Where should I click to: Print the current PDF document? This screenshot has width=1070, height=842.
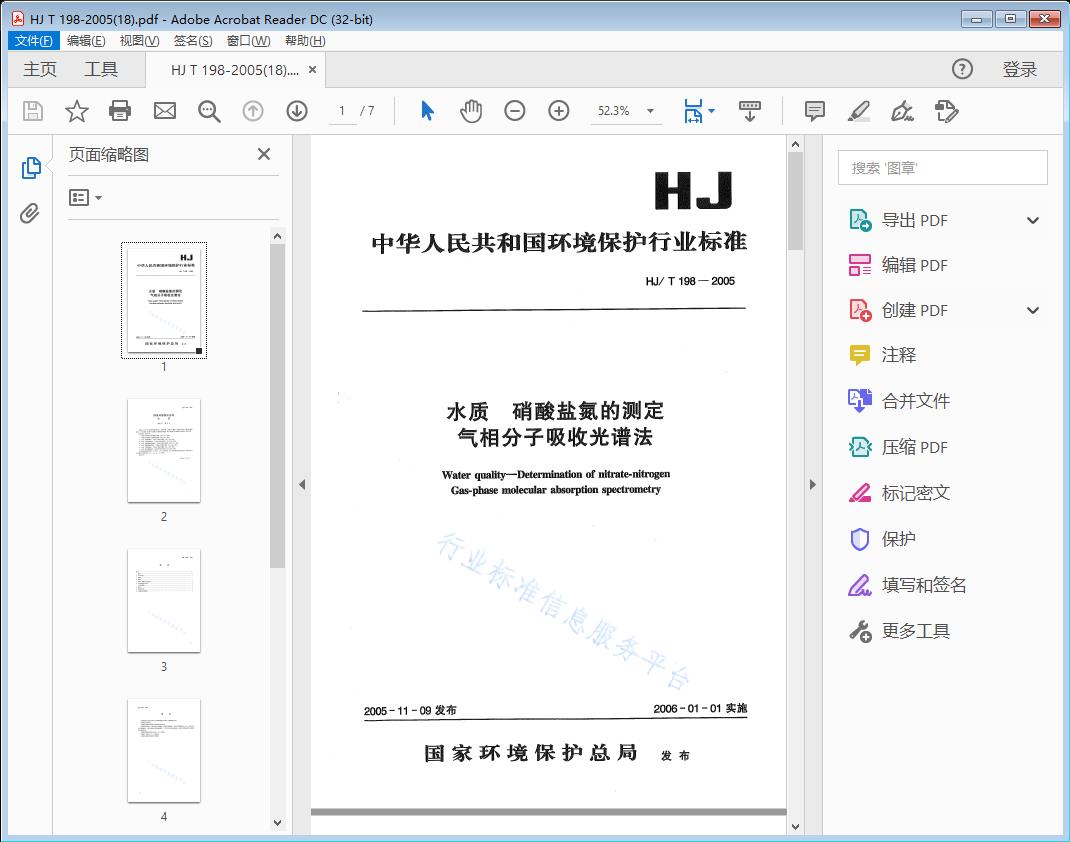120,111
